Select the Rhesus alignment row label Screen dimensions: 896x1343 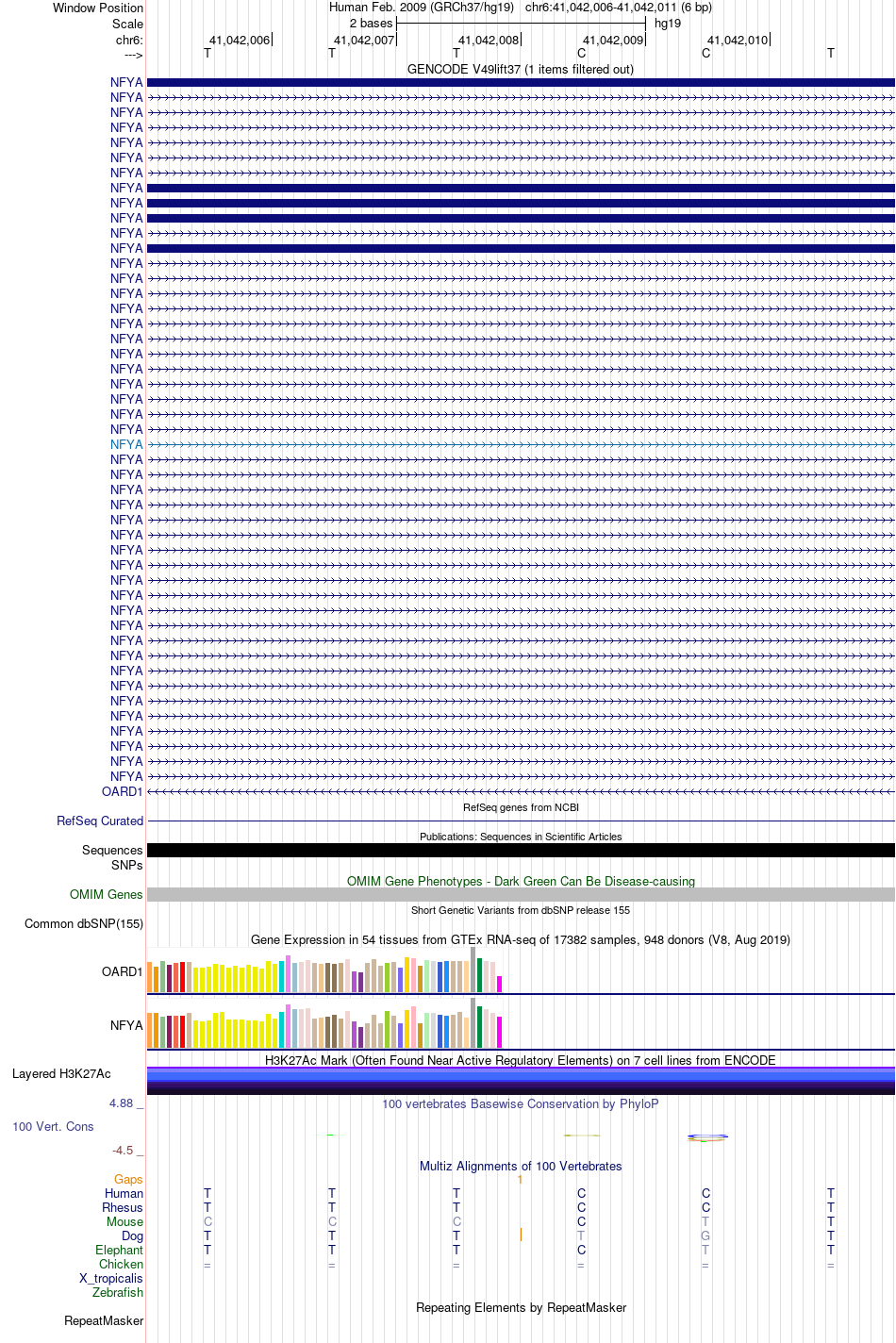[x=123, y=1207]
